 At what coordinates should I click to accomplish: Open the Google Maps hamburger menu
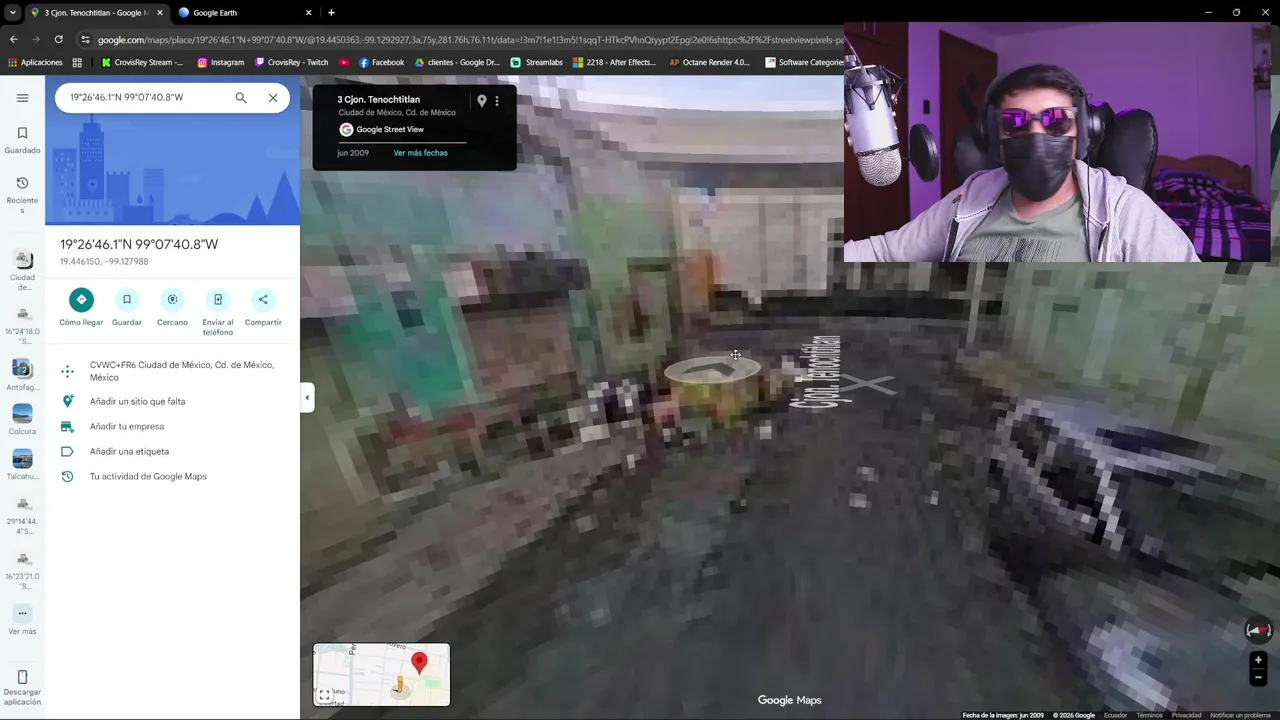(22, 98)
